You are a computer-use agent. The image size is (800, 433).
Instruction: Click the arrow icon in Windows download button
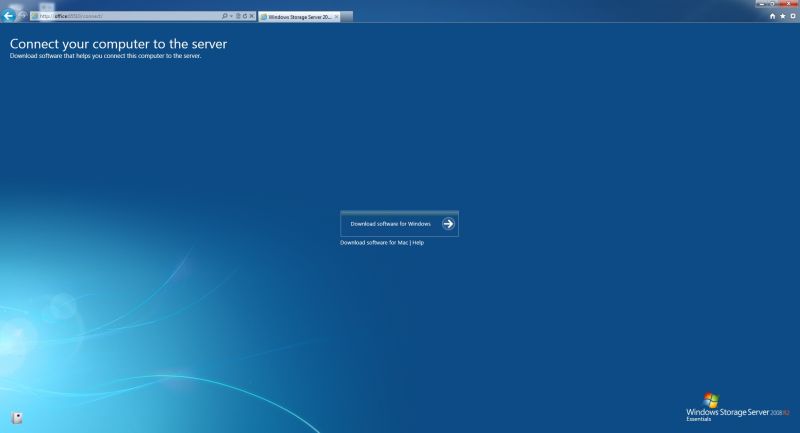tap(448, 224)
